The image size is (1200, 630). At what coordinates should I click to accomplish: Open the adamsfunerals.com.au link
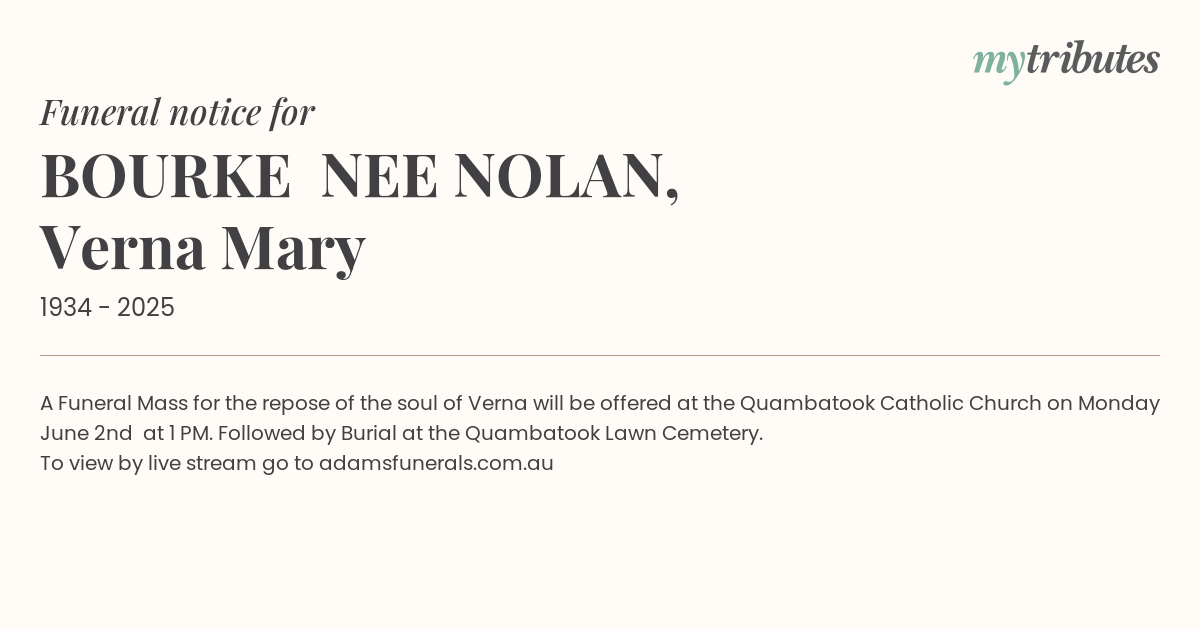[436, 463]
